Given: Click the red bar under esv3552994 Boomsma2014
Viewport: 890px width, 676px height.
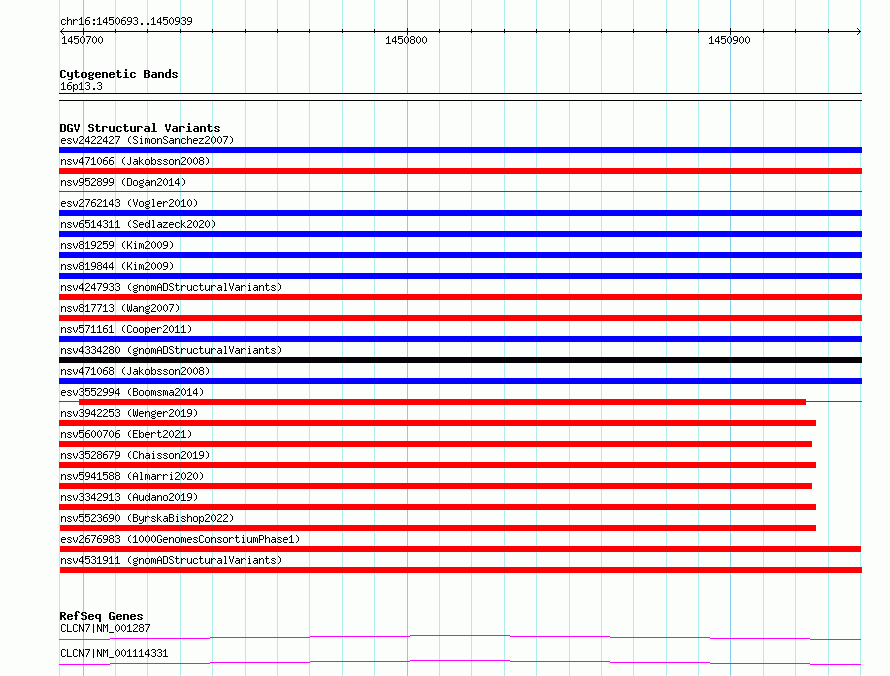Looking at the screenshot, I should coord(442,402).
